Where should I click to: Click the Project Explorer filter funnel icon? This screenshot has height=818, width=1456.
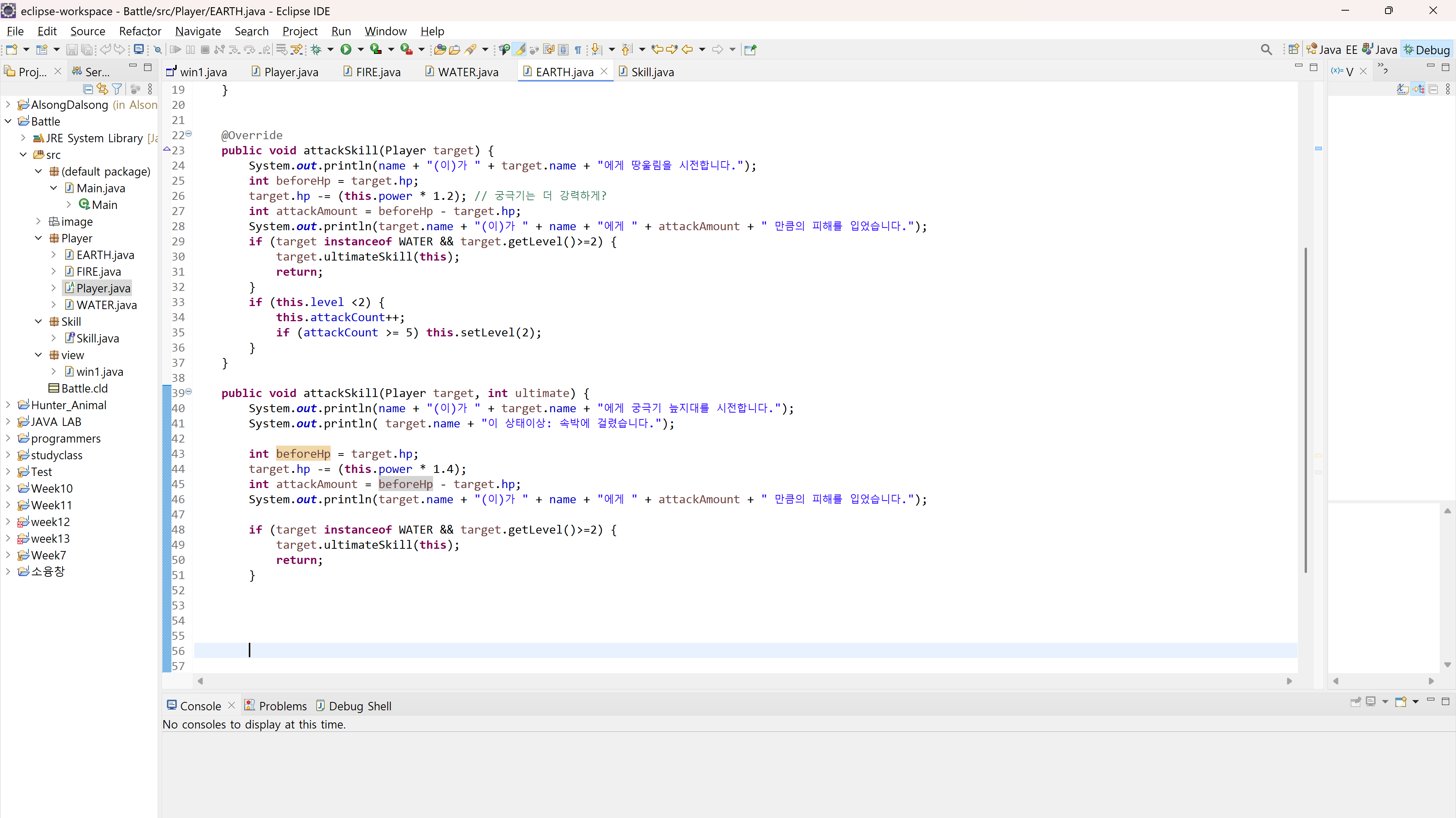(117, 89)
